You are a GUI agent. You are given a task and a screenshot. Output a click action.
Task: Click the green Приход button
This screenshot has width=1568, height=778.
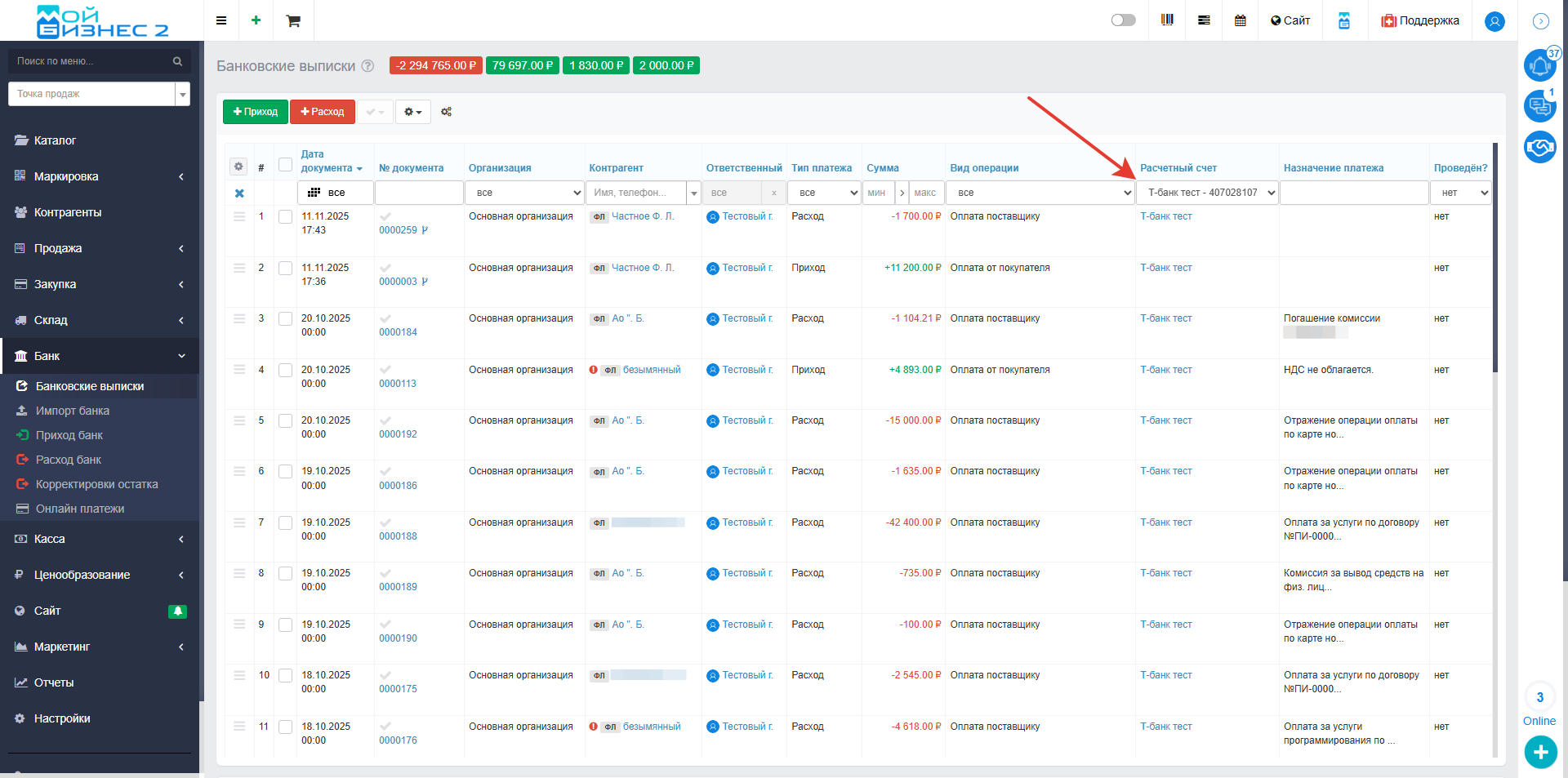pyautogui.click(x=256, y=112)
